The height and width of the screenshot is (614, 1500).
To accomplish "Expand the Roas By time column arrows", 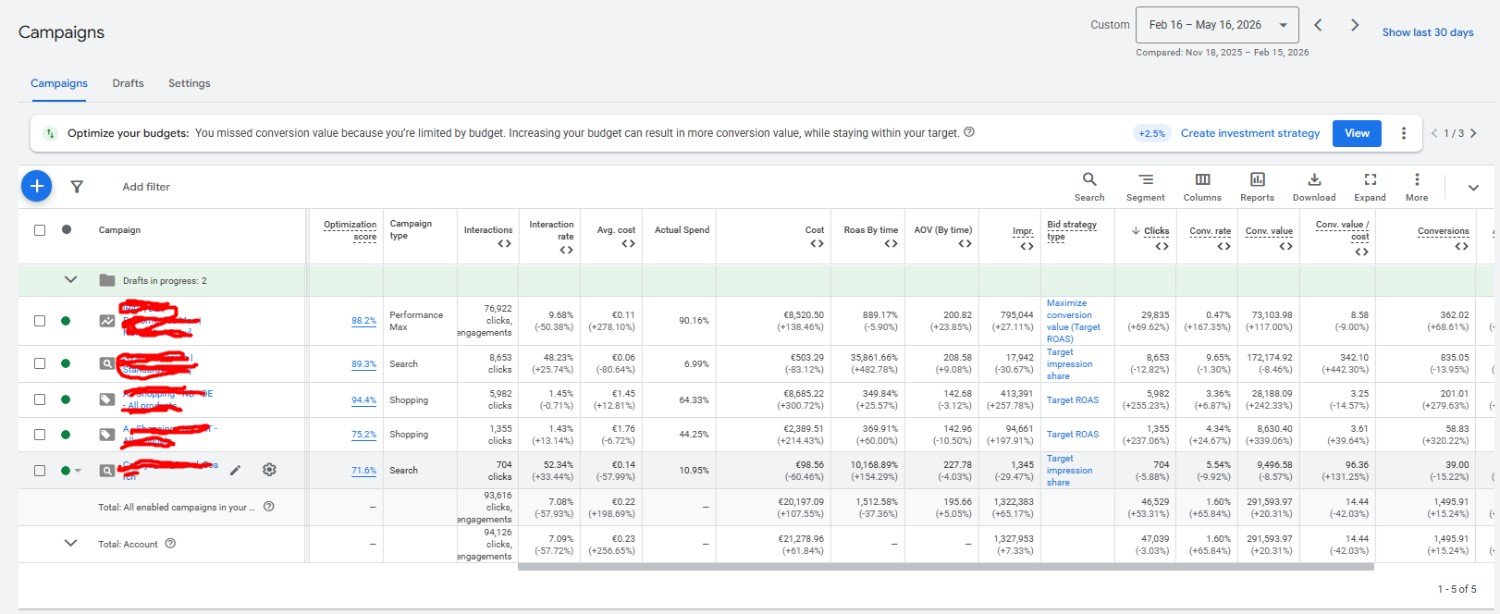I will [x=891, y=244].
